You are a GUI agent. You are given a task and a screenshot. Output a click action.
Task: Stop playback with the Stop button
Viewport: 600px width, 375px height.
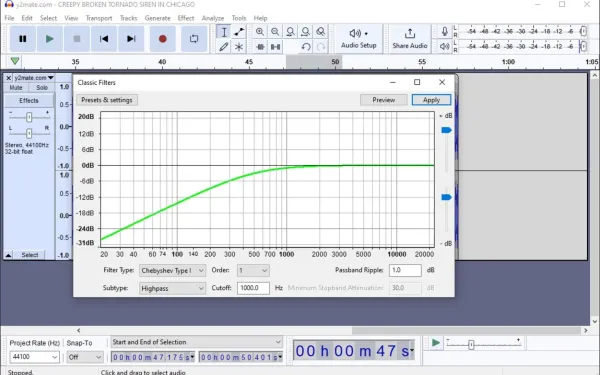(x=77, y=39)
